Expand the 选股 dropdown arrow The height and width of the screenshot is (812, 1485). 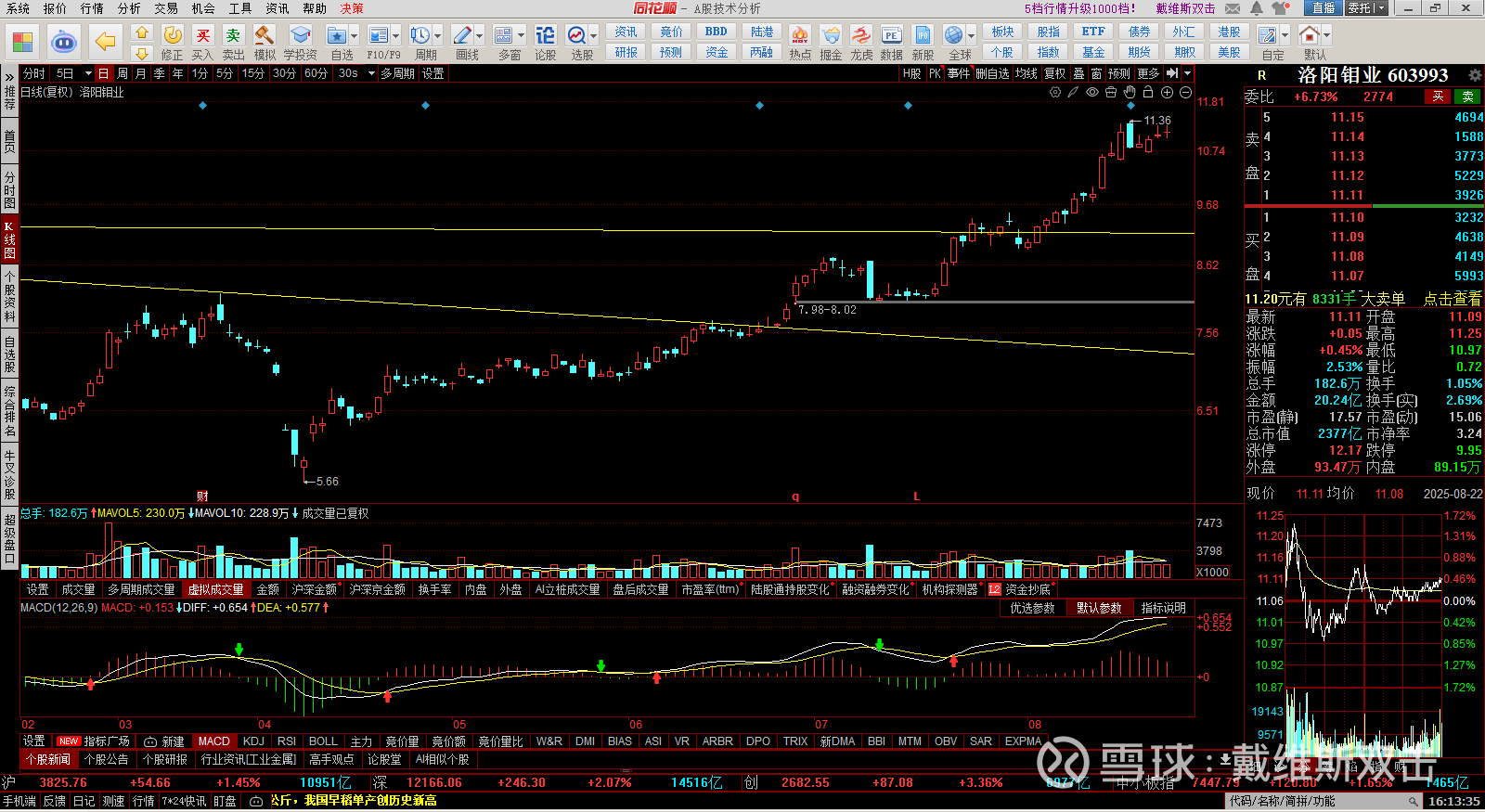click(593, 36)
